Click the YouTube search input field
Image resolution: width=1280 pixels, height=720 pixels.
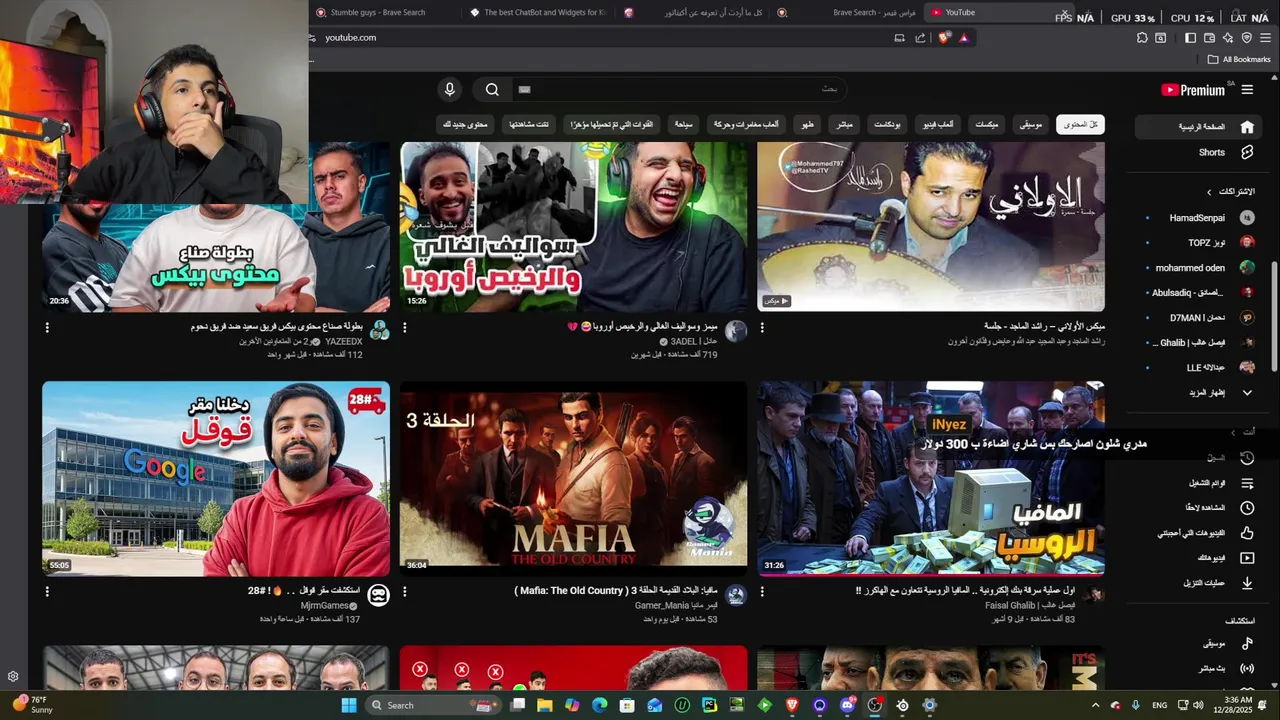pos(680,89)
